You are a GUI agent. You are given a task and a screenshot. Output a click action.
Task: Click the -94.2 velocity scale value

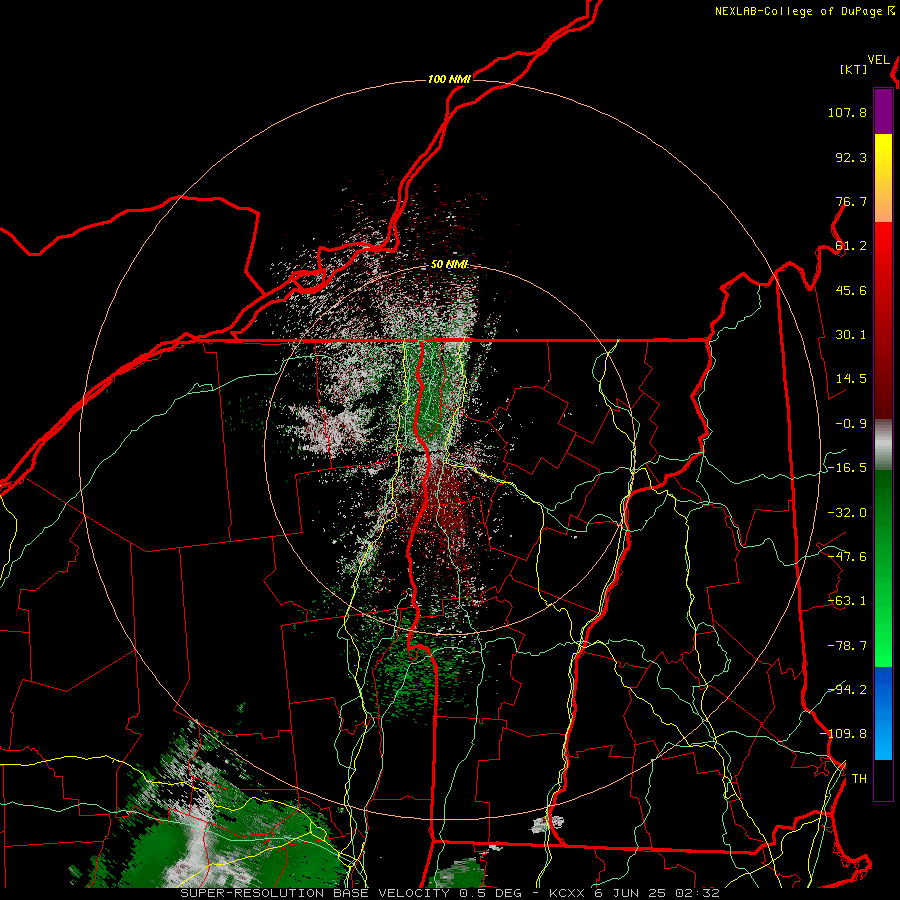(847, 689)
